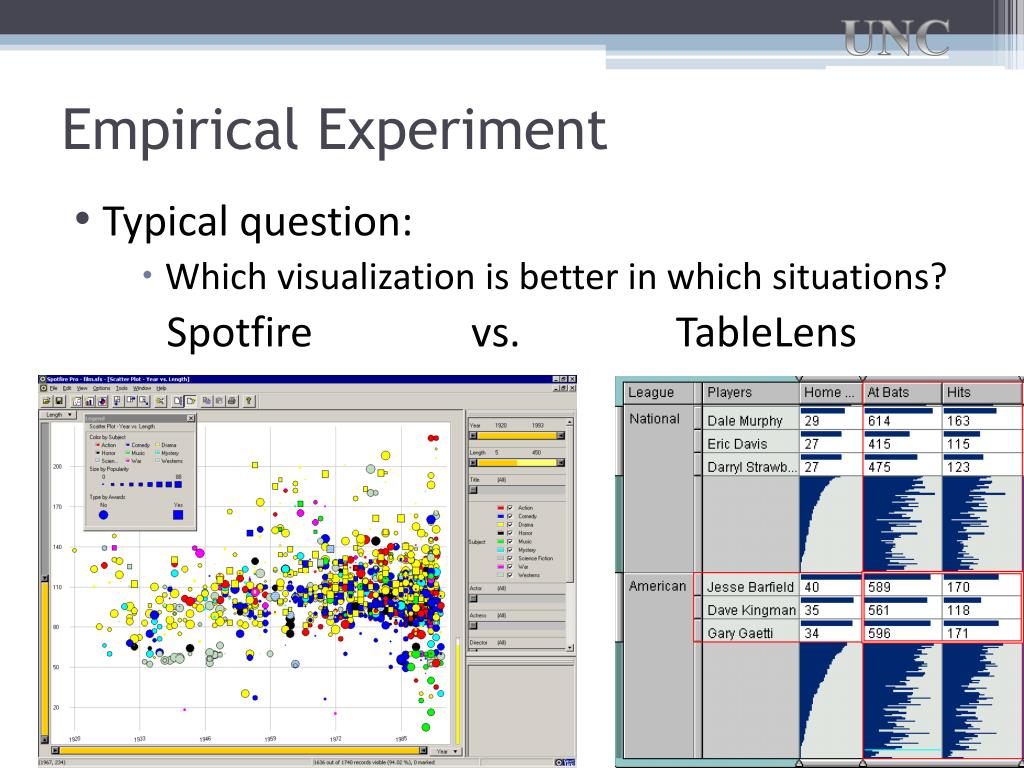The image size is (1024, 768).
Task: Open the File menu in Spotfire
Action: coord(54,388)
